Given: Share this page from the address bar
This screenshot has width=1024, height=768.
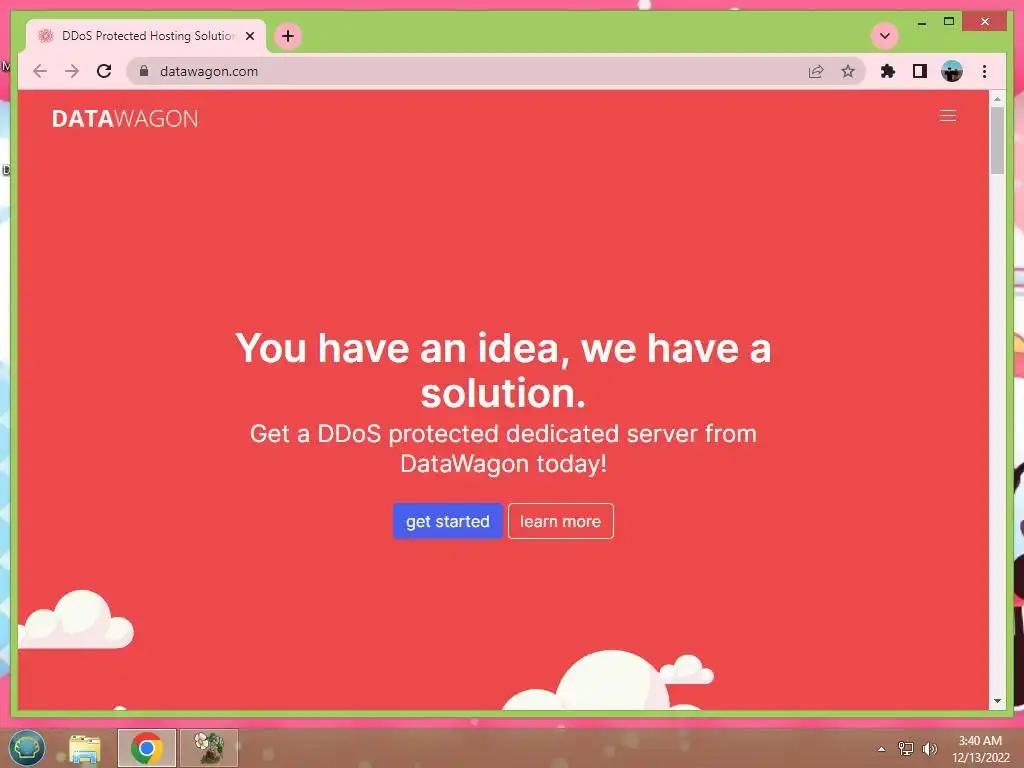Looking at the screenshot, I should pos(816,71).
